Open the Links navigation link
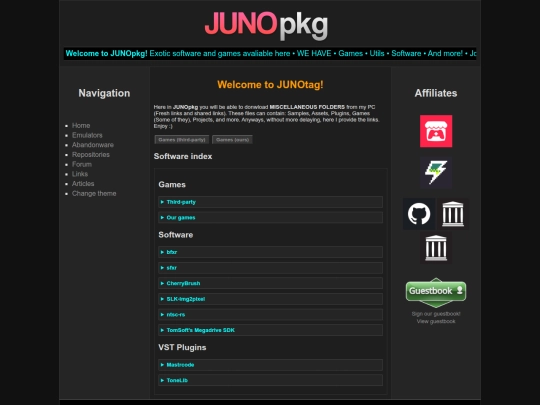The height and width of the screenshot is (405, 540). [x=80, y=174]
